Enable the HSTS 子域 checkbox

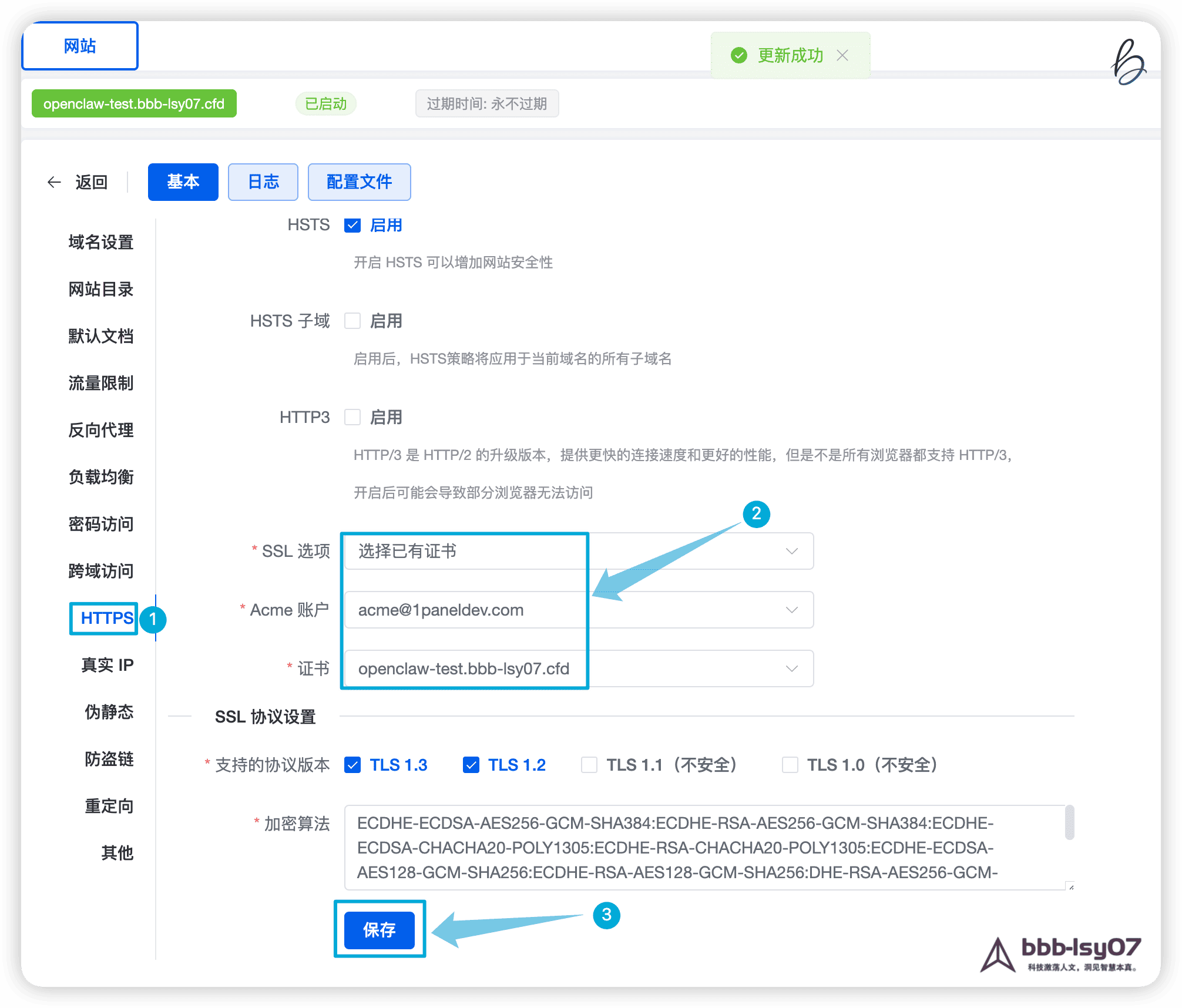(x=352, y=321)
